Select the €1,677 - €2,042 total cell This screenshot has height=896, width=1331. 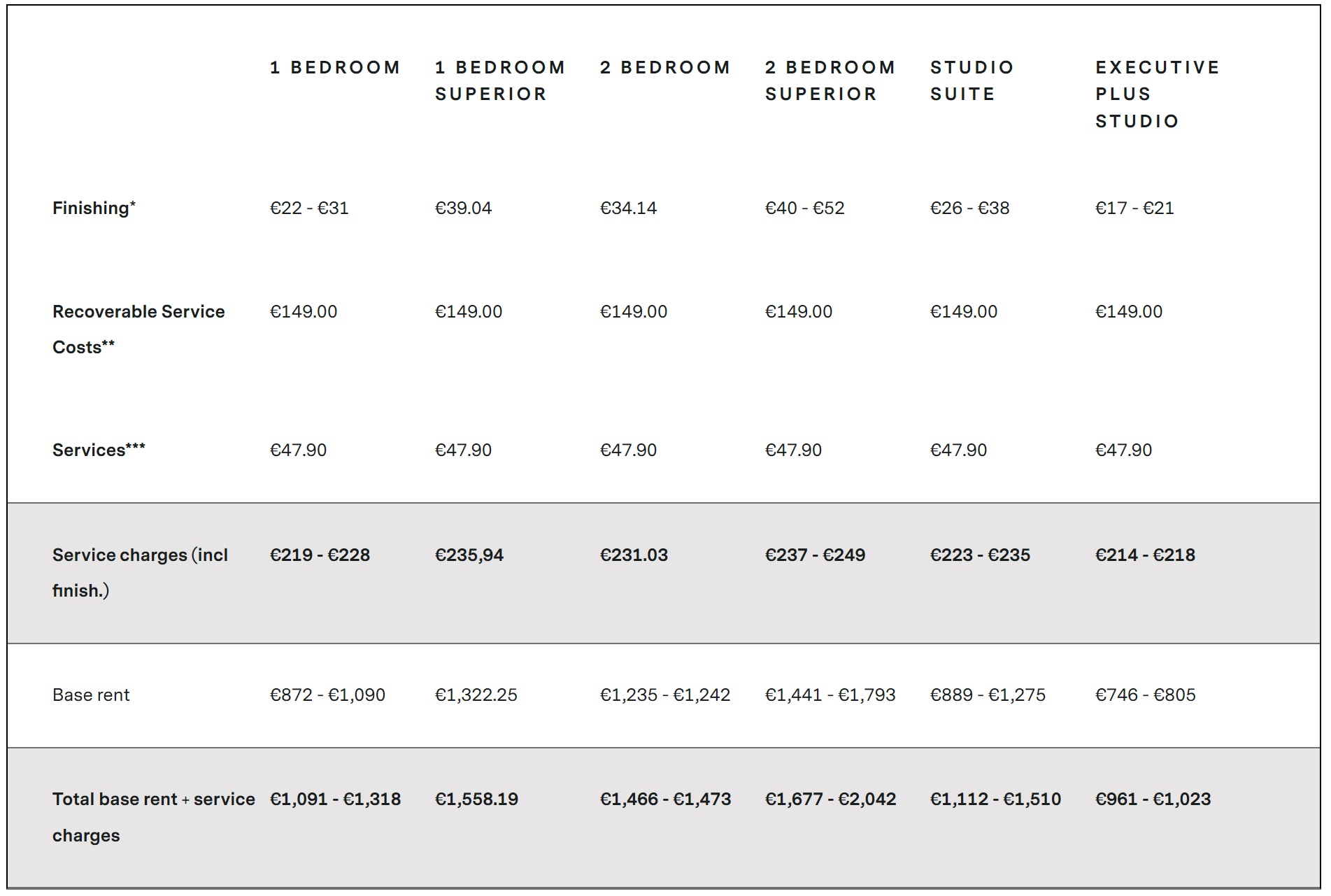click(x=830, y=799)
